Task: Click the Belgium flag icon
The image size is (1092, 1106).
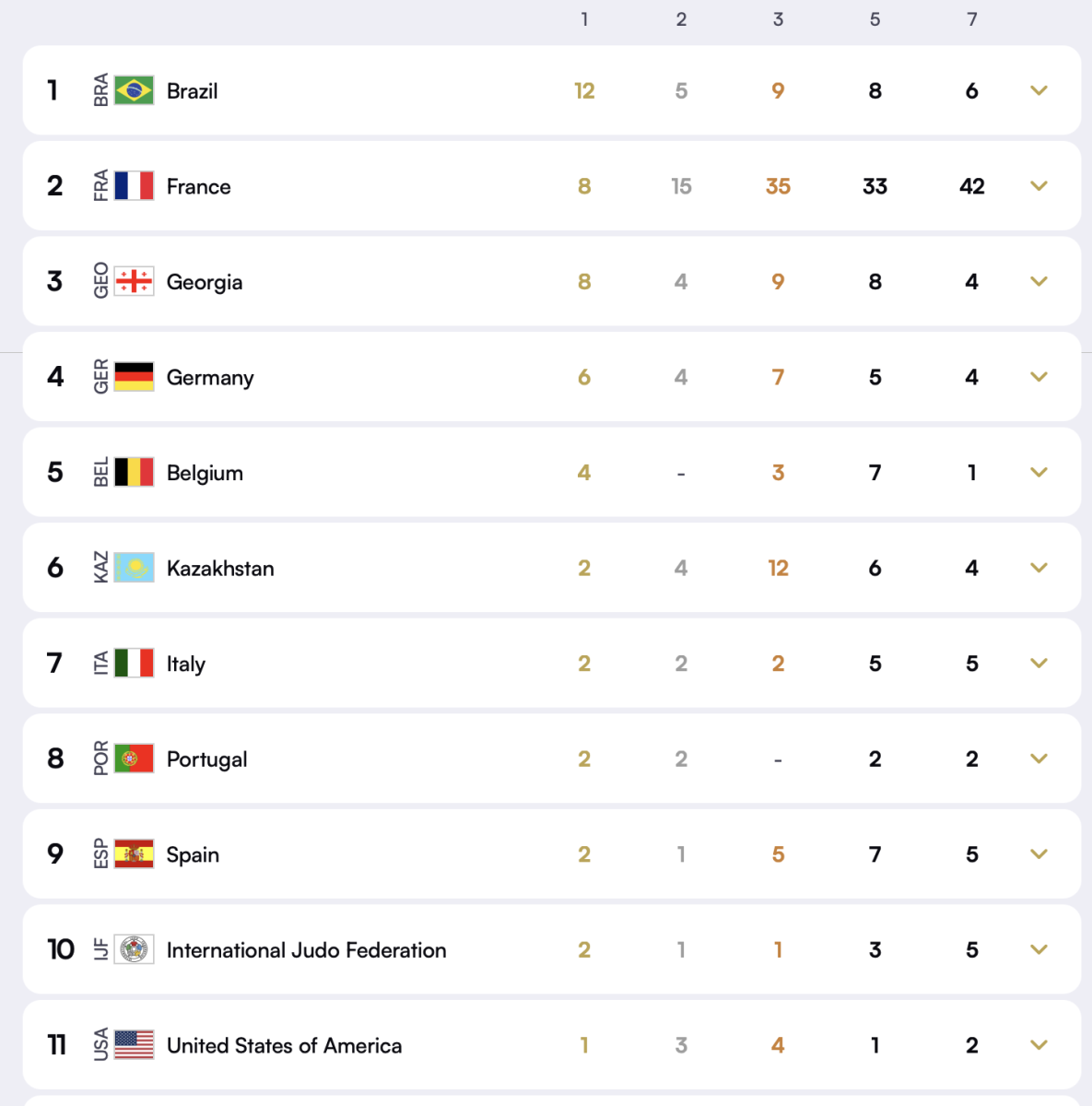Action: 135,472
